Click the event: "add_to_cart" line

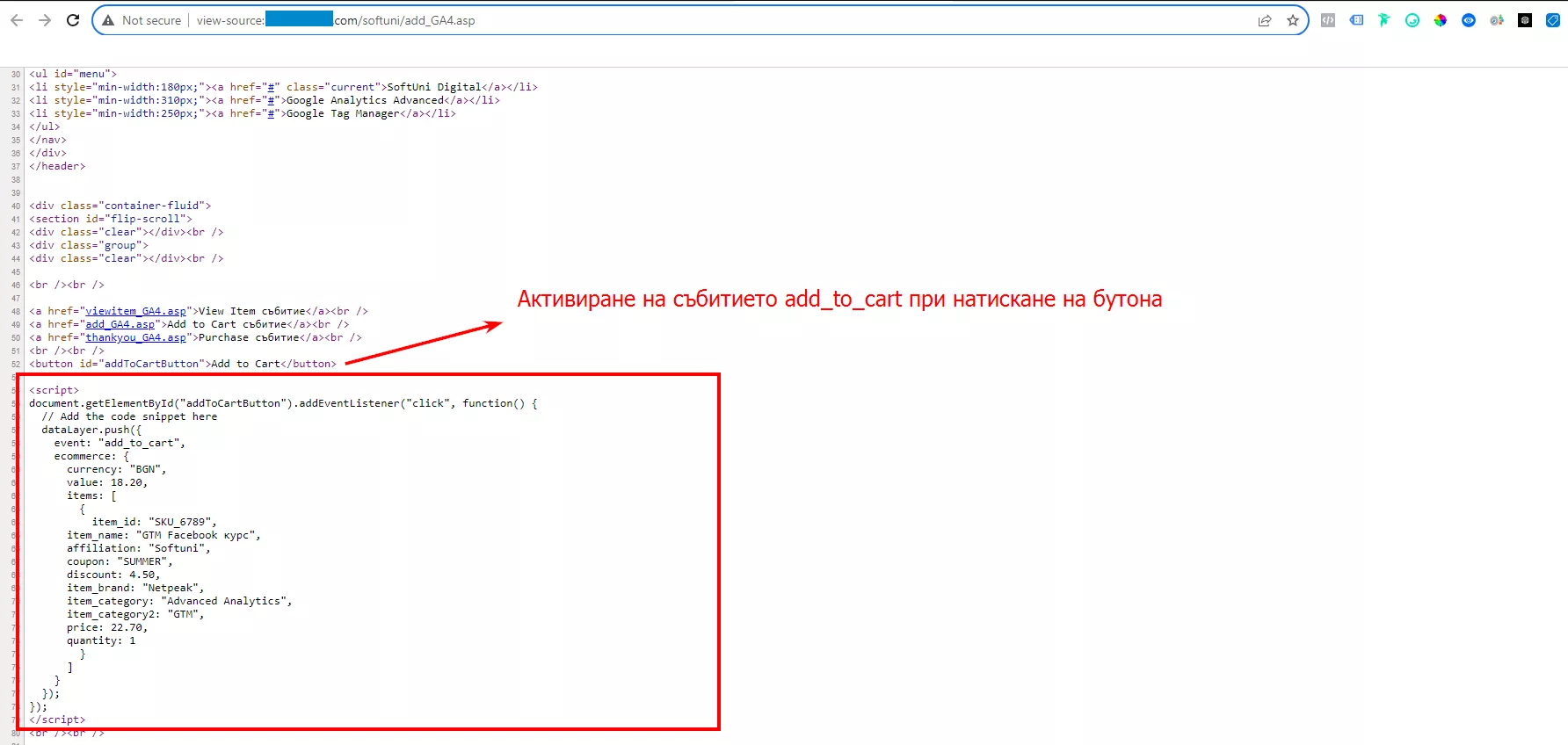coord(120,443)
